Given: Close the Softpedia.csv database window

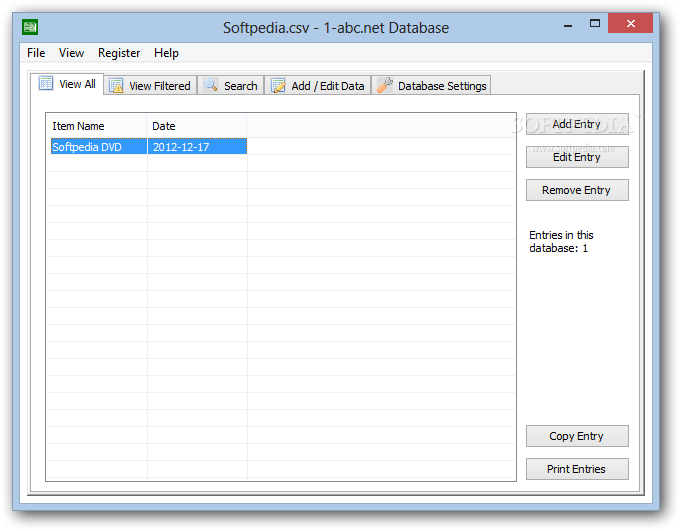Looking at the screenshot, I should pos(631,23).
